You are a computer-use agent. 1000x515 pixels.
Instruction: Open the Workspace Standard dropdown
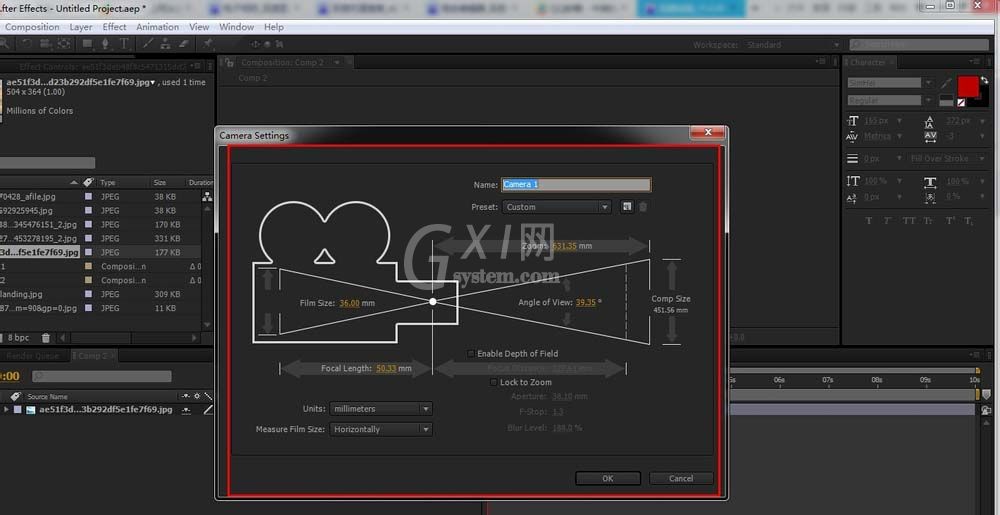coord(794,45)
